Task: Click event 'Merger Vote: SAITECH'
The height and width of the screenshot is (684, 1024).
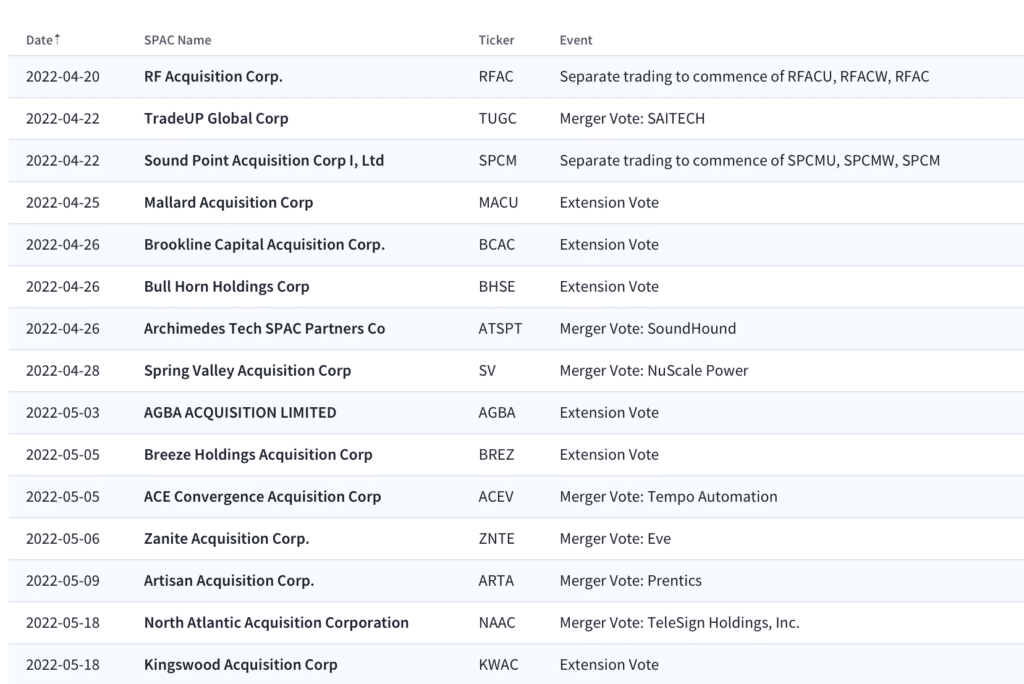Action: pos(632,118)
